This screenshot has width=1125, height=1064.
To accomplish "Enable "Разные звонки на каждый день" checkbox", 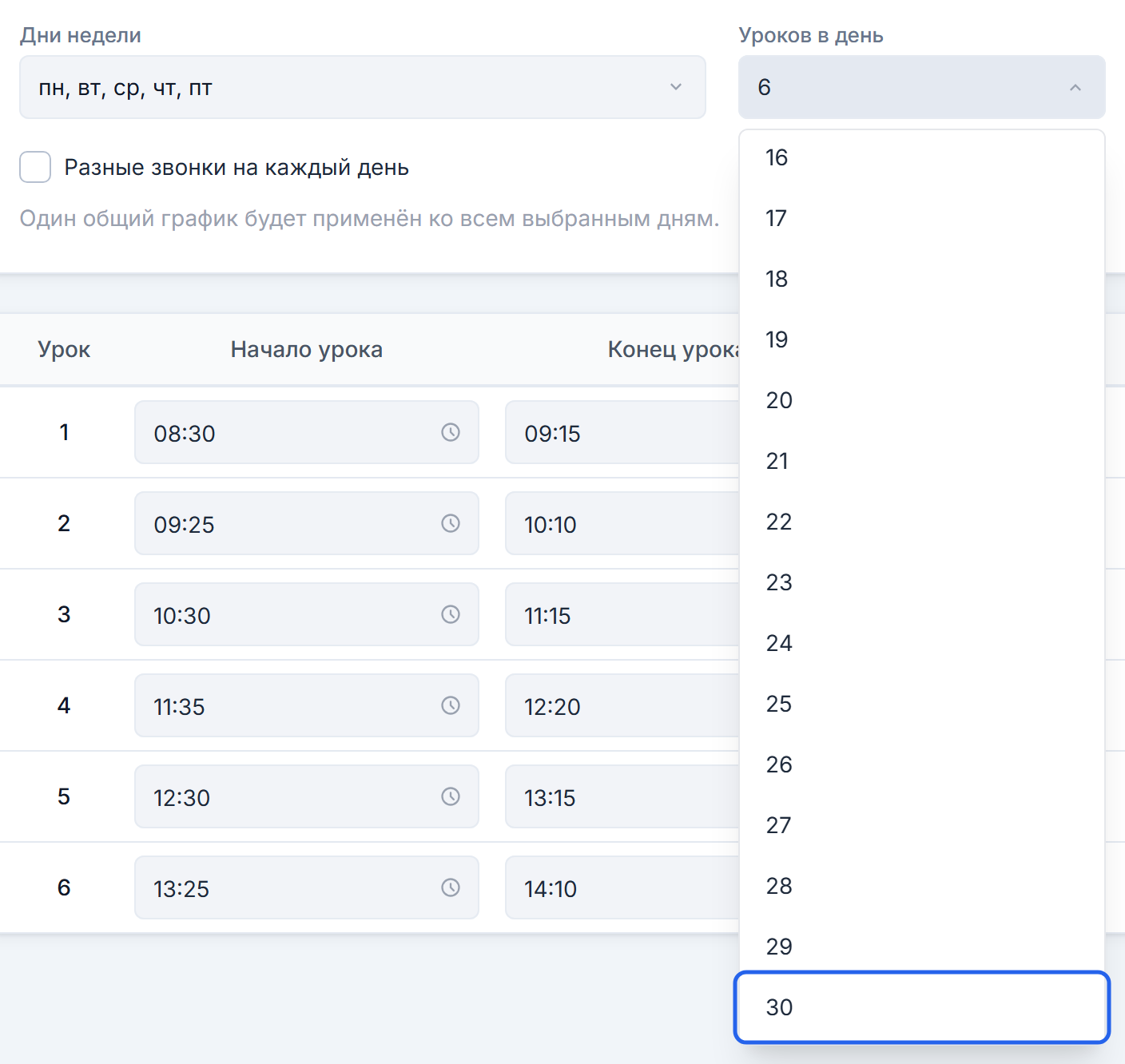I will coord(35,168).
